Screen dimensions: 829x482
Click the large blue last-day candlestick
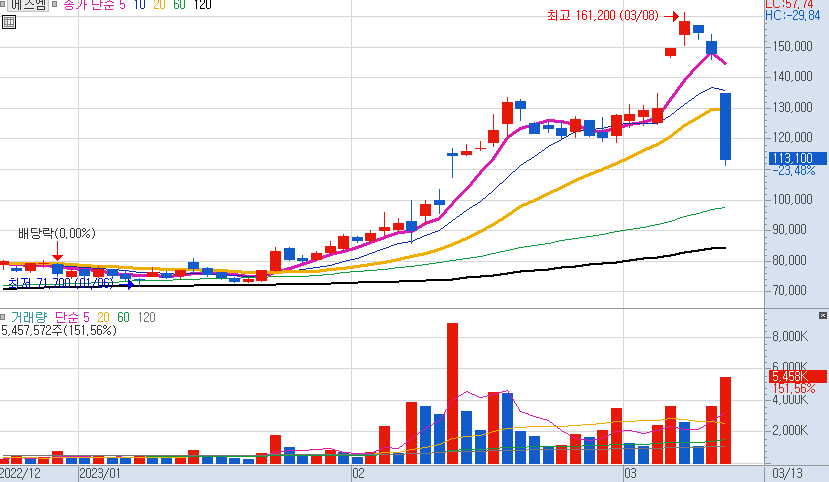pyautogui.click(x=725, y=127)
